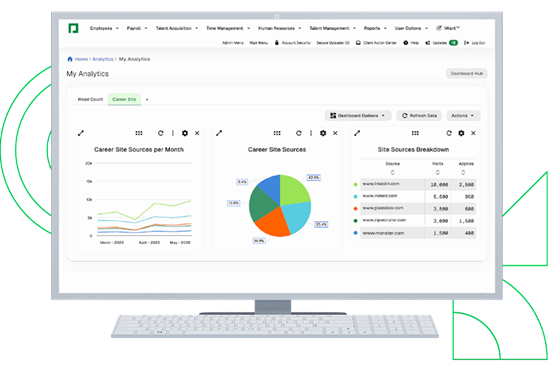Close the Site Sources Breakdown widget
The width and height of the screenshot is (550, 365).
(x=473, y=133)
